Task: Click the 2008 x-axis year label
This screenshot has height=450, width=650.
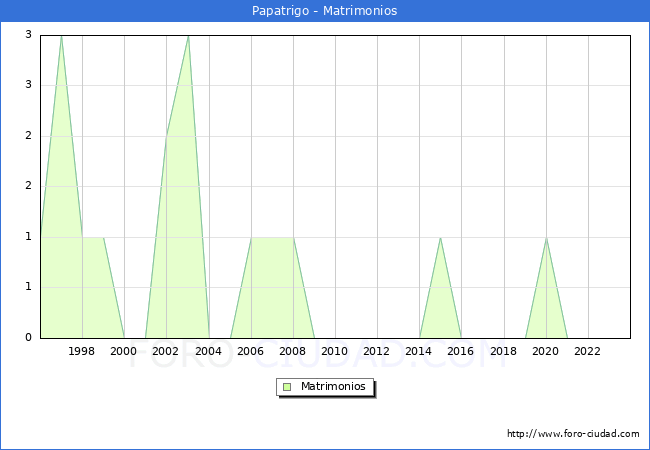Action: [293, 351]
